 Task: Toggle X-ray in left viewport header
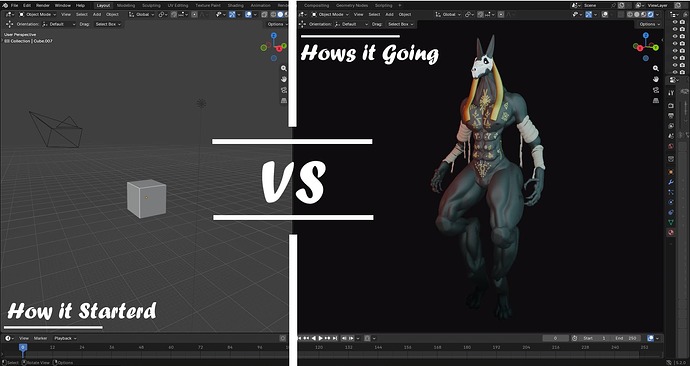point(264,15)
